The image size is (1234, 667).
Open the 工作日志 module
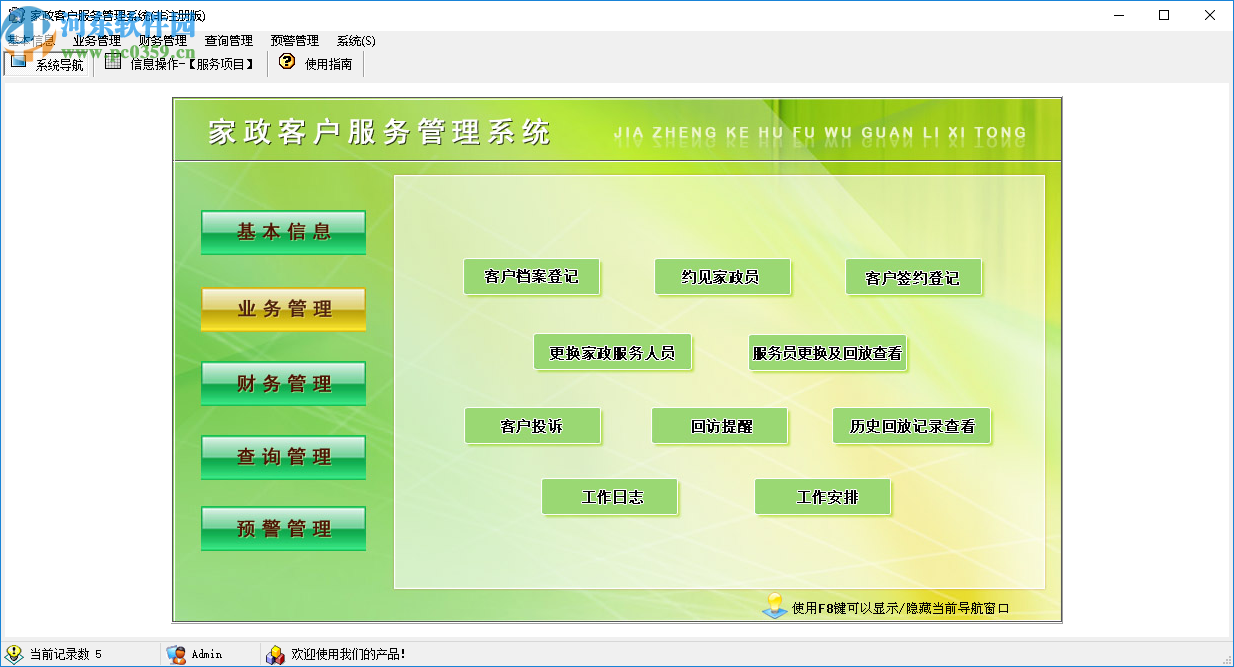pos(609,497)
